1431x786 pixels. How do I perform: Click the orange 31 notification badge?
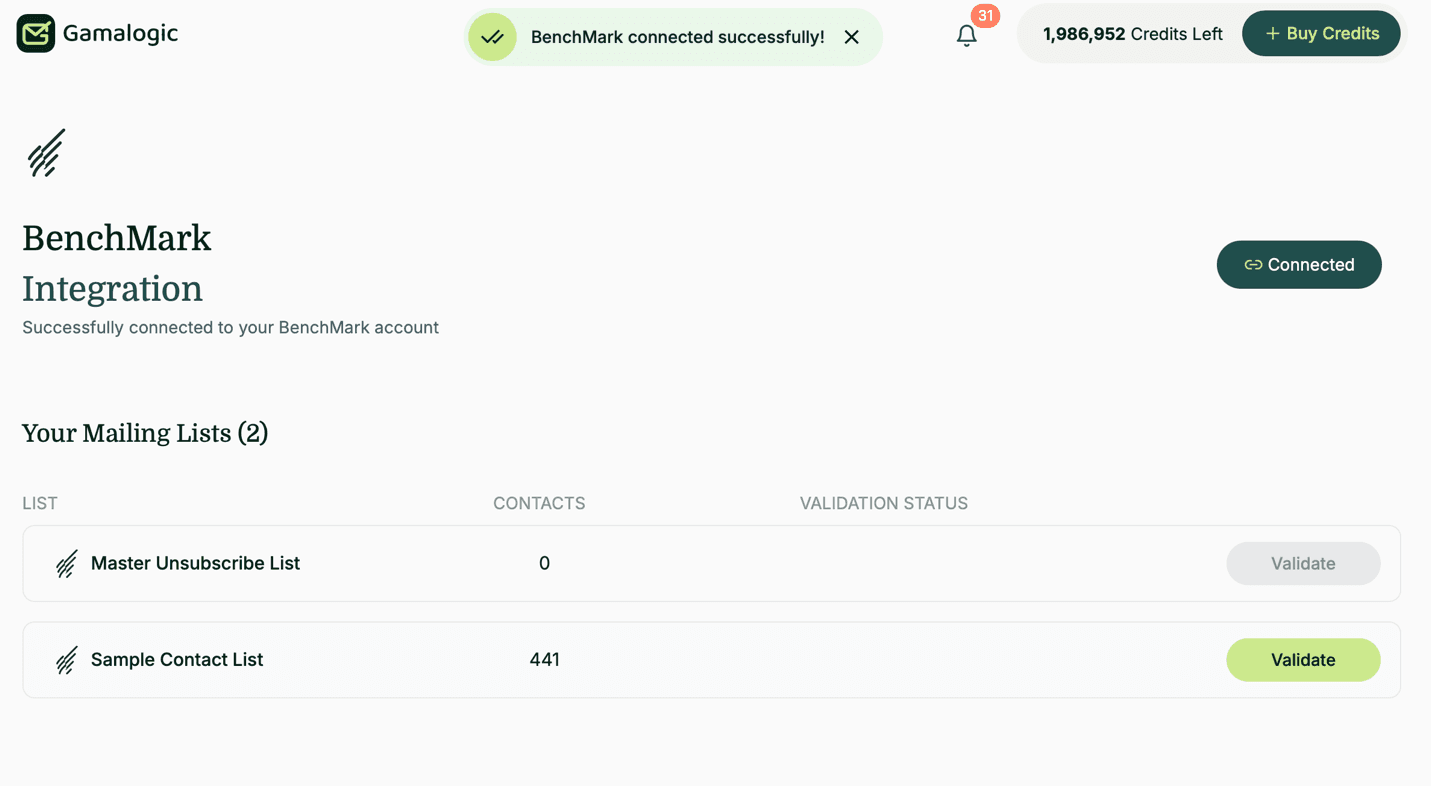(984, 16)
